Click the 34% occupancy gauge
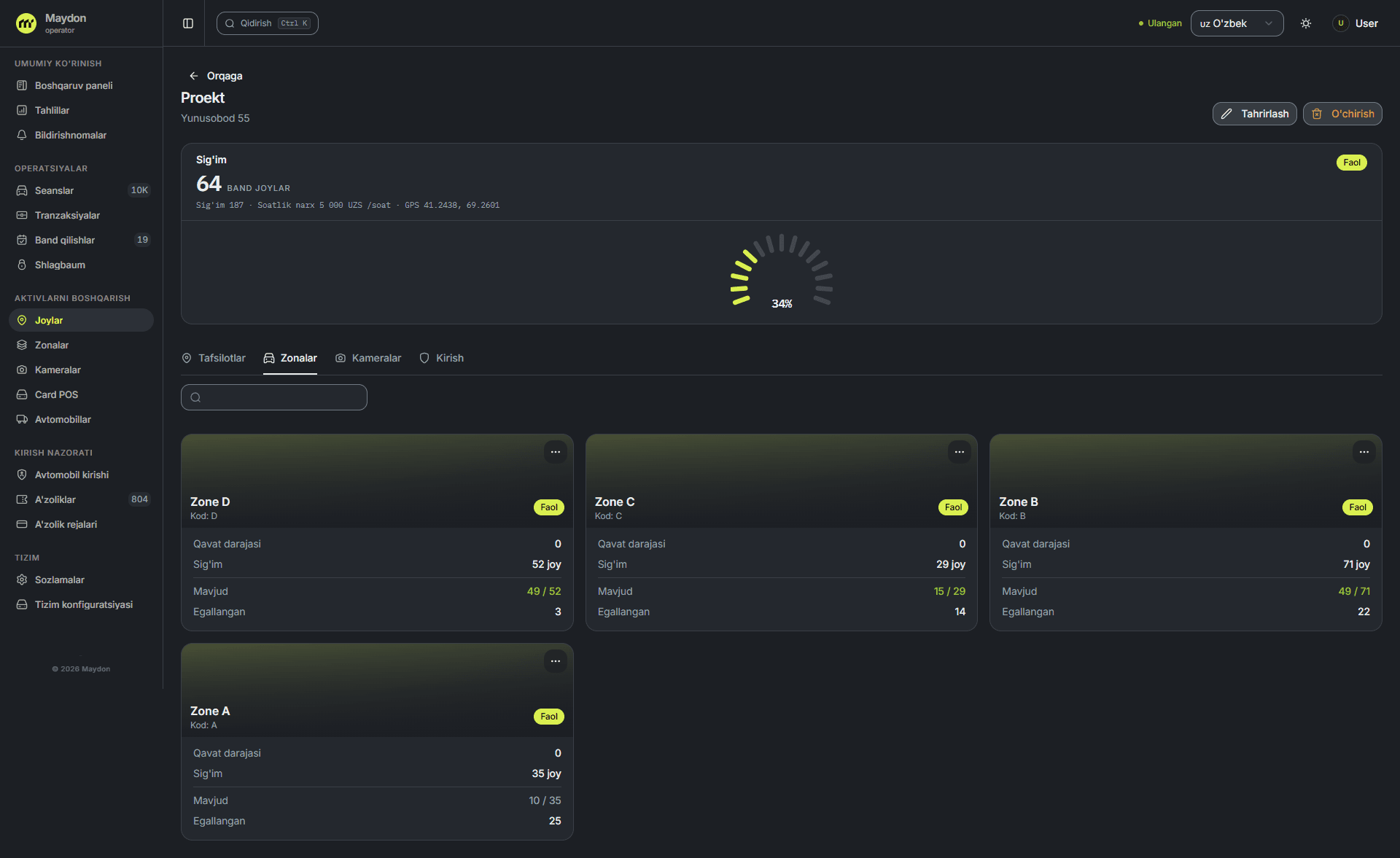This screenshot has width=1400, height=858. click(782, 272)
